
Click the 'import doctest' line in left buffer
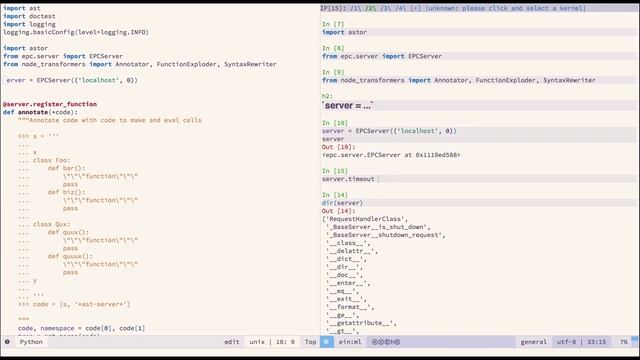point(29,16)
